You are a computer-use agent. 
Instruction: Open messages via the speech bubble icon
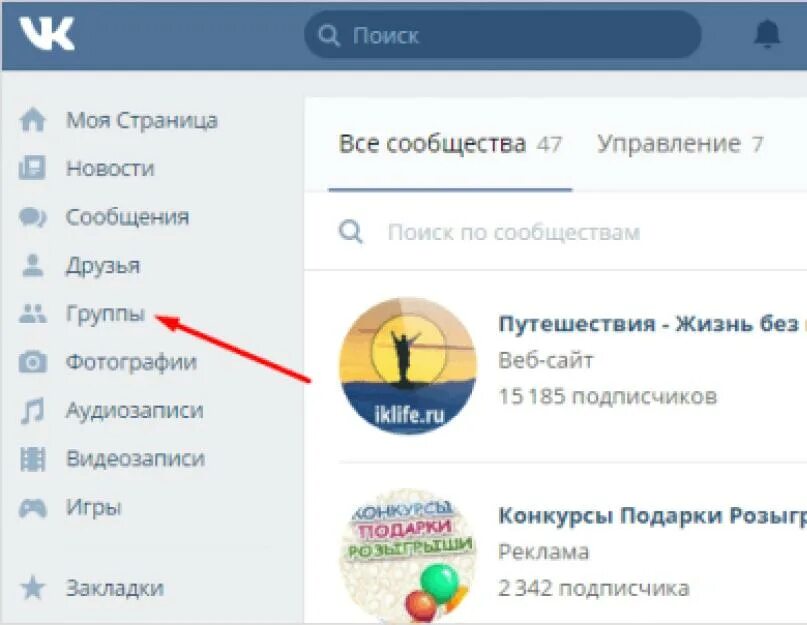click(31, 216)
